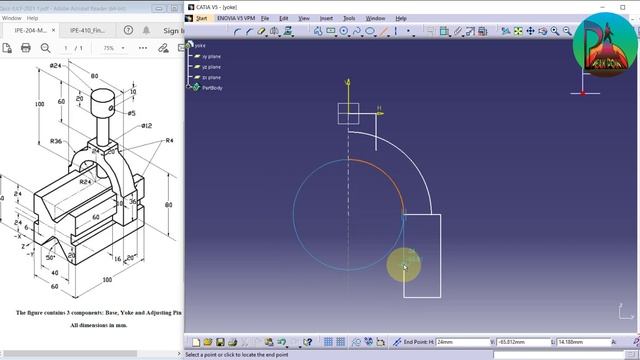Click the Zoom In magnifier icon

click(x=555, y=31)
